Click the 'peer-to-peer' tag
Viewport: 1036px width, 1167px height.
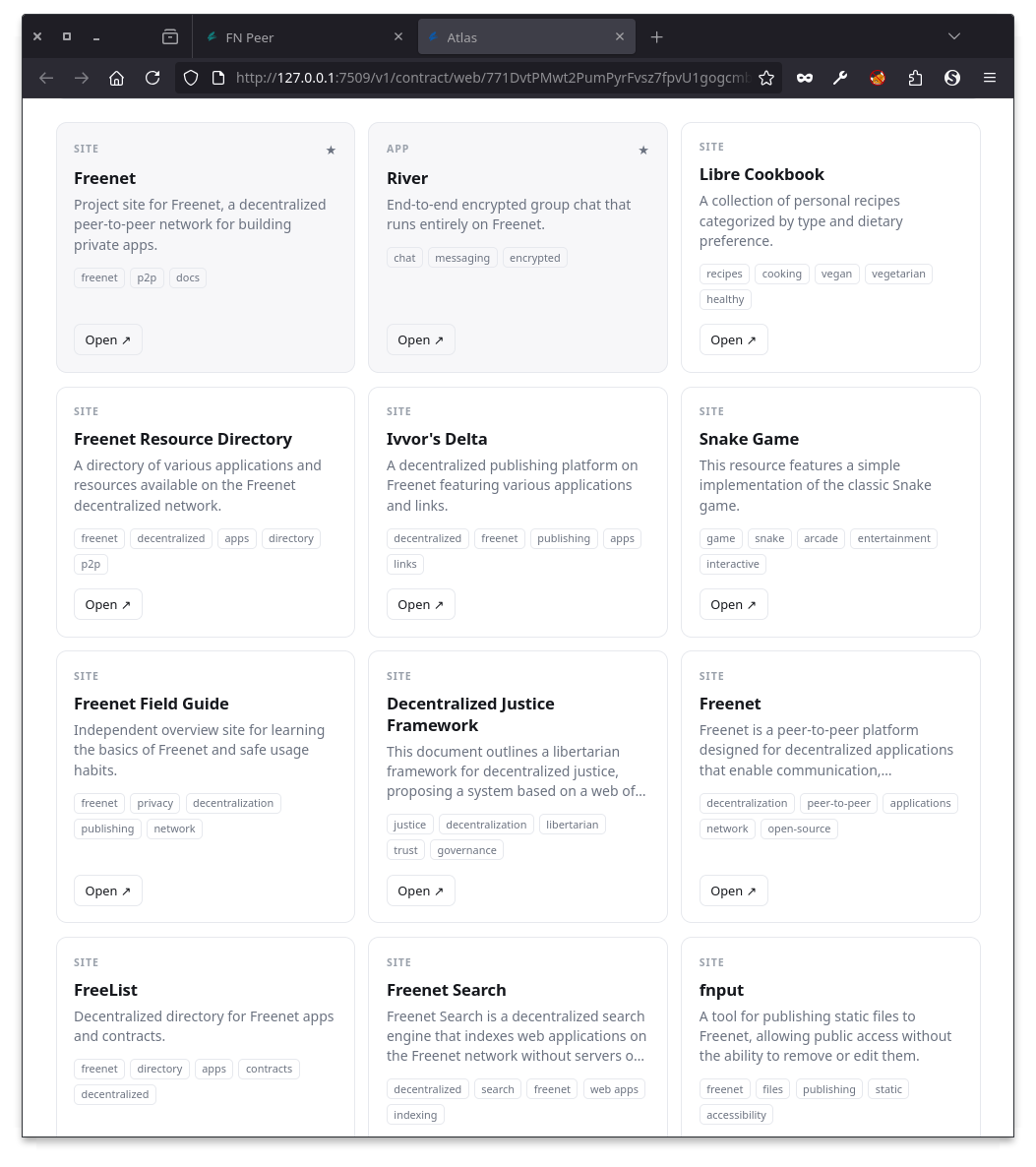click(x=839, y=804)
